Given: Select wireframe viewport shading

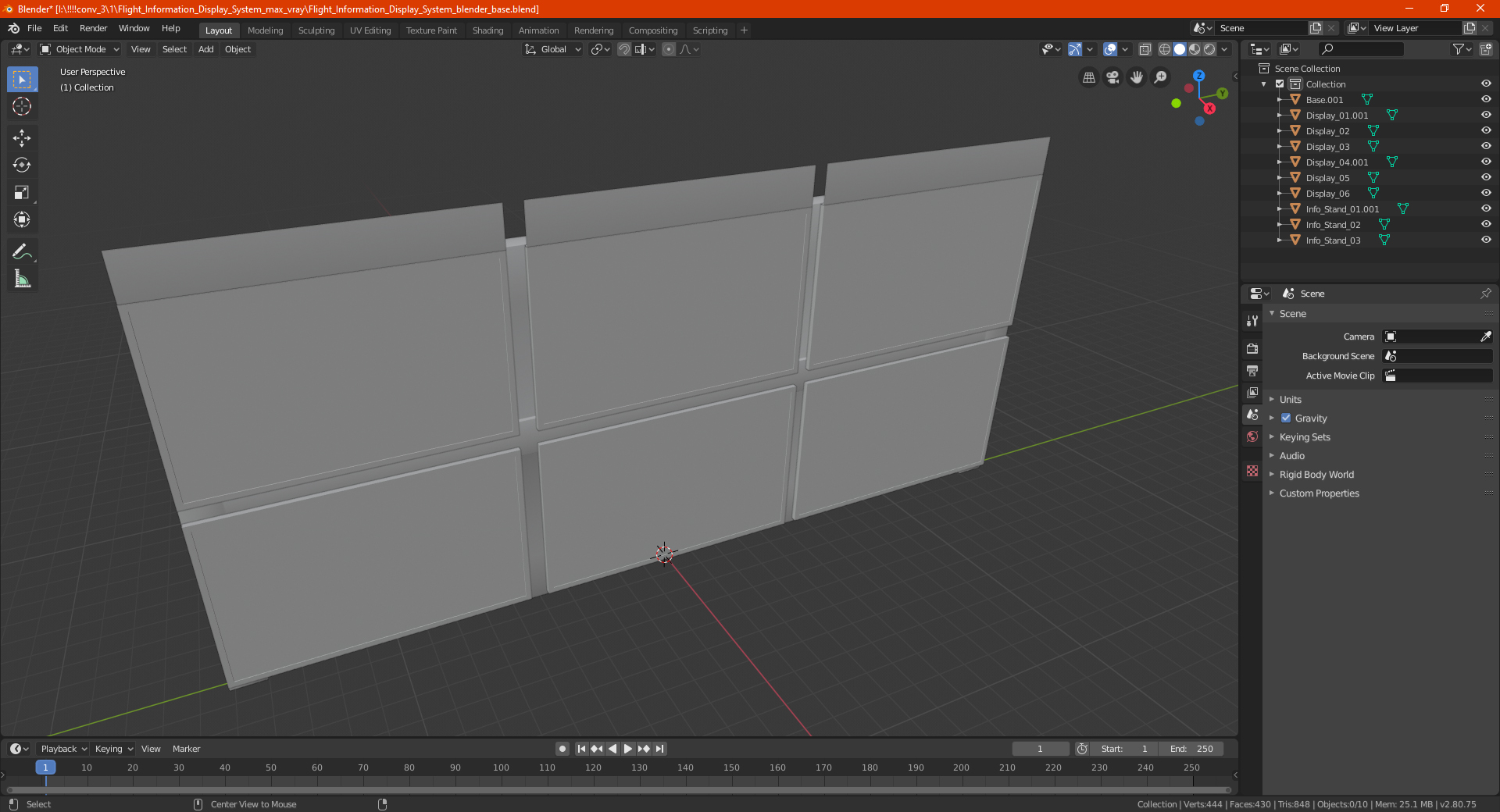Looking at the screenshot, I should pyautogui.click(x=1164, y=49).
